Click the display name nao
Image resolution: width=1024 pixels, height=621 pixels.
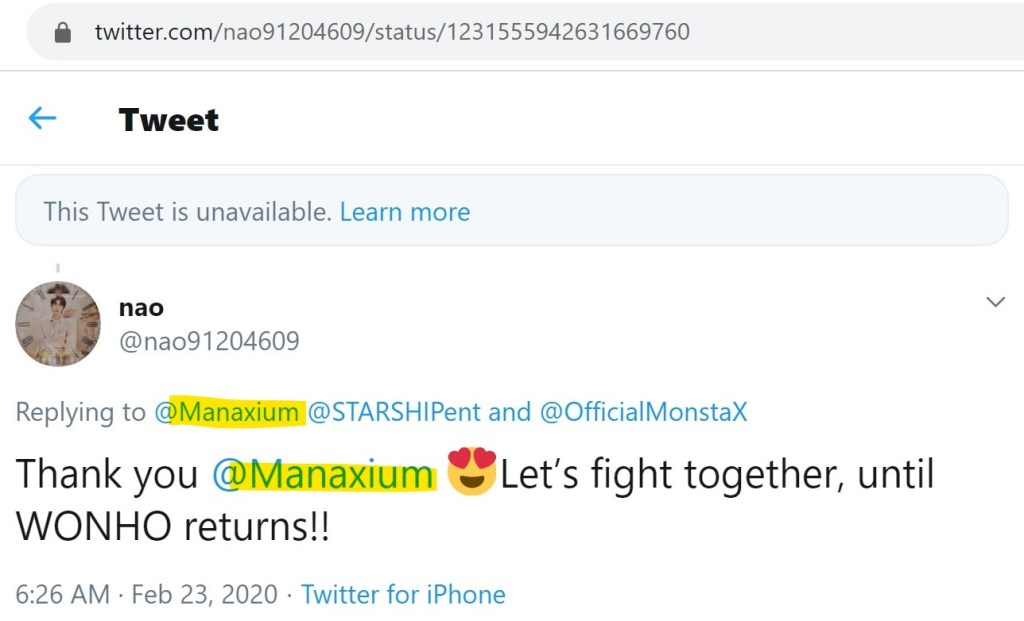click(141, 308)
